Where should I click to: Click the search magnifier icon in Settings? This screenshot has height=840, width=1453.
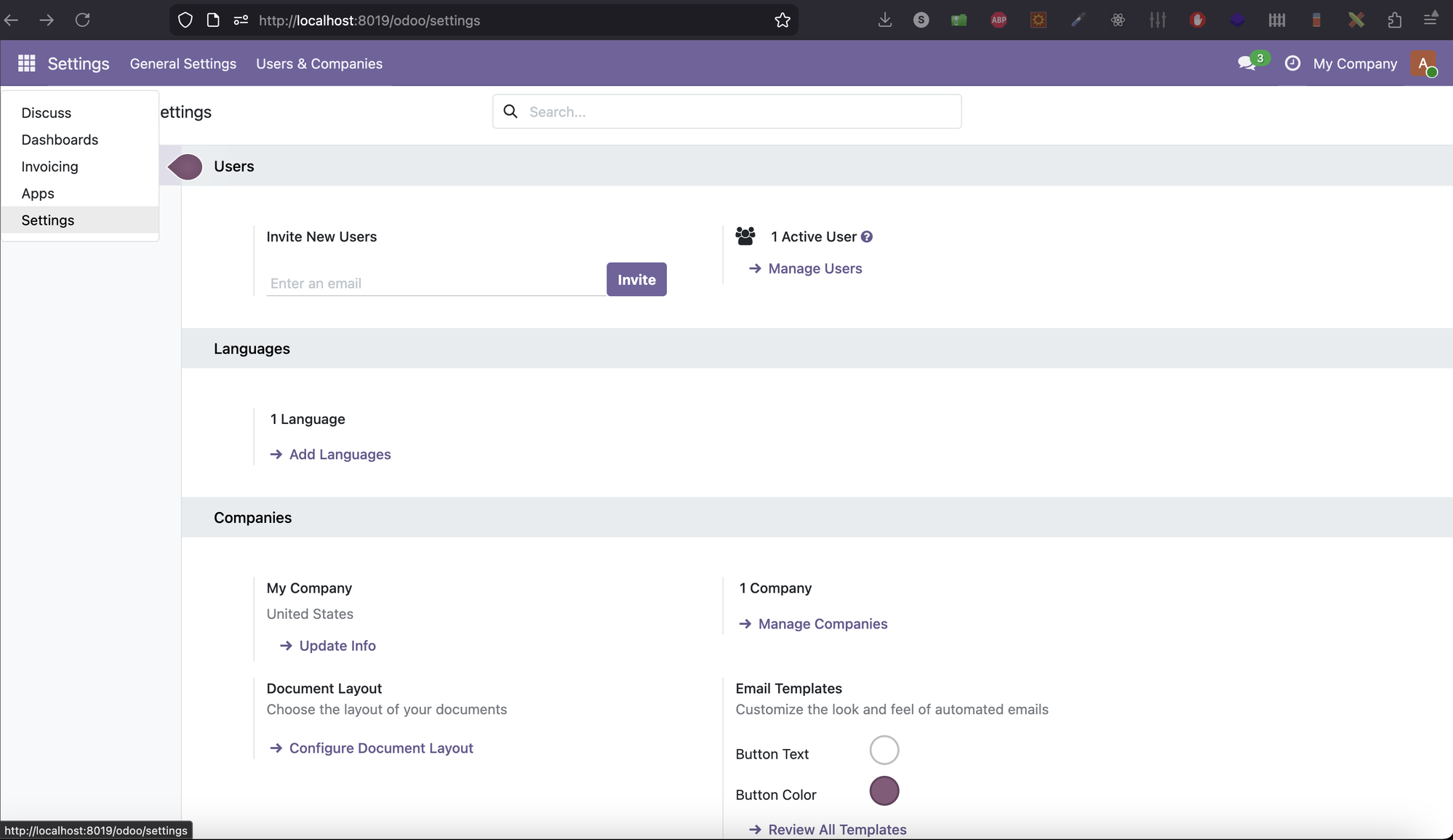[509, 111]
